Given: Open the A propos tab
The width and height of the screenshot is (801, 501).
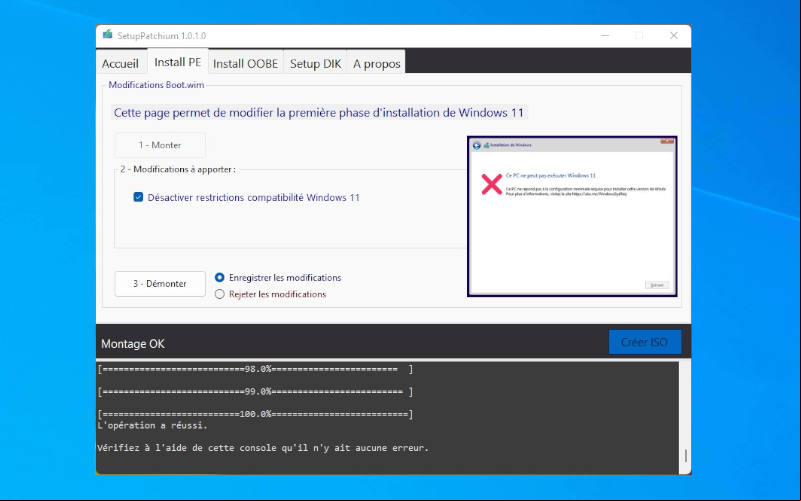Looking at the screenshot, I should point(376,63).
